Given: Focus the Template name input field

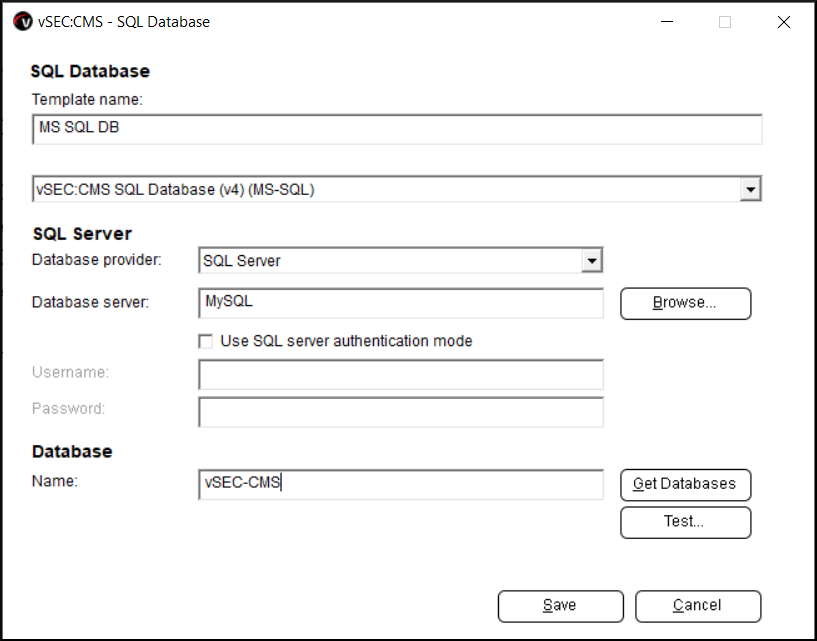Looking at the screenshot, I should pos(397,129).
